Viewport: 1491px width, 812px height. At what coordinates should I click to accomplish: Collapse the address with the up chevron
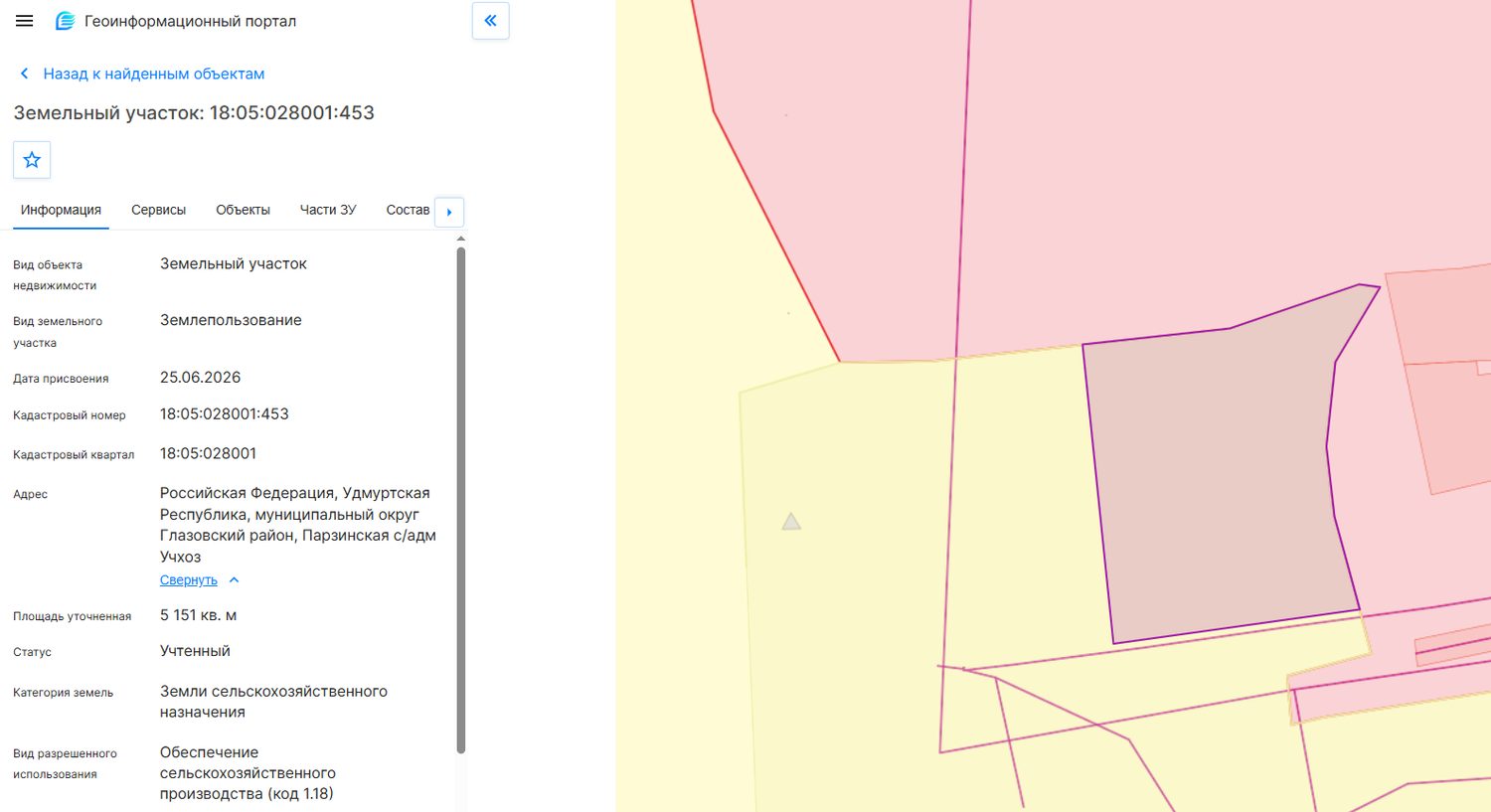coord(235,580)
